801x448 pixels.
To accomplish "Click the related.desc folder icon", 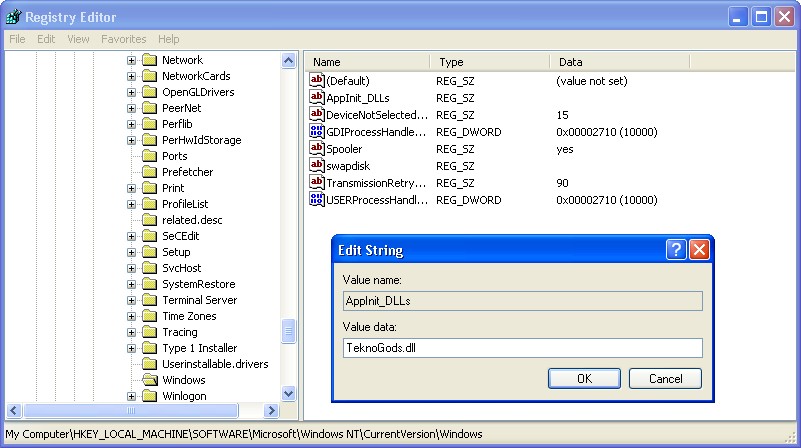I will [149, 220].
